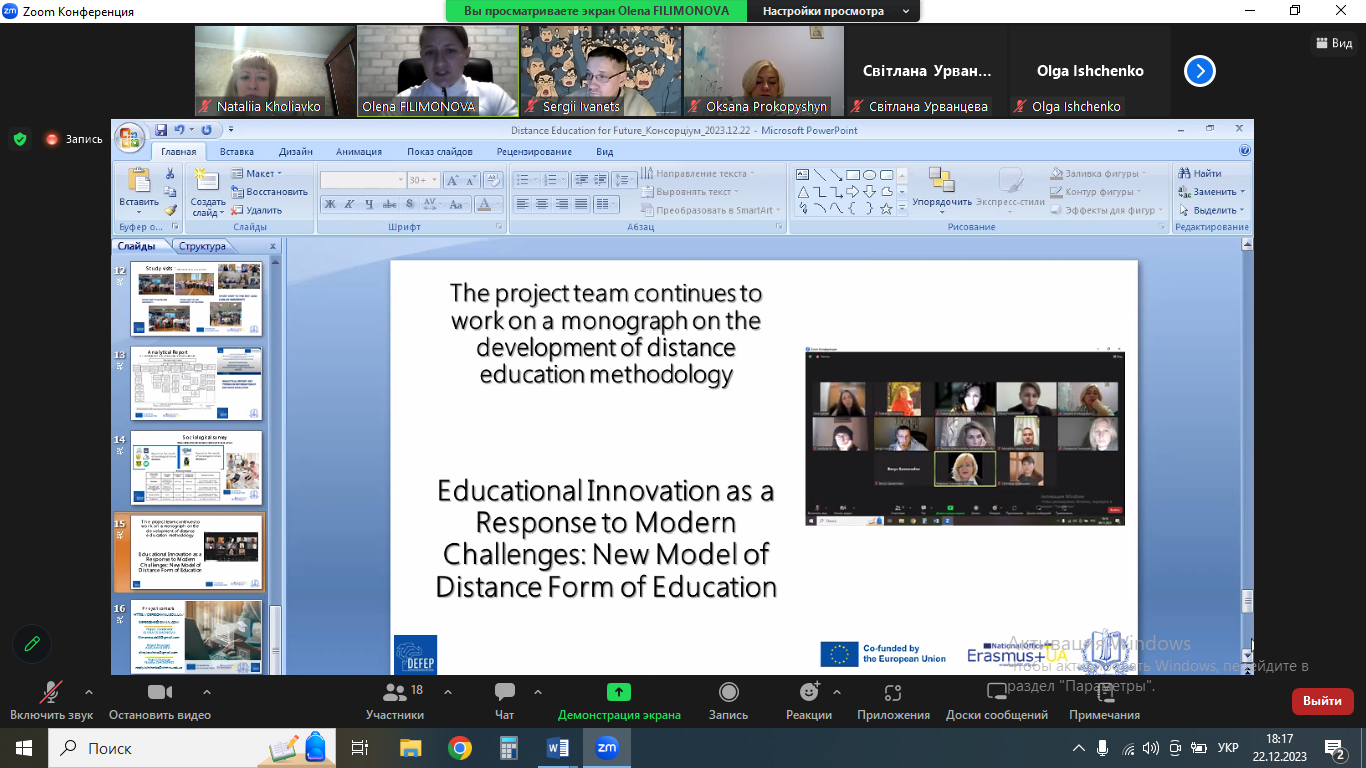
Task: Open the Zoom Apps icon
Action: click(893, 692)
